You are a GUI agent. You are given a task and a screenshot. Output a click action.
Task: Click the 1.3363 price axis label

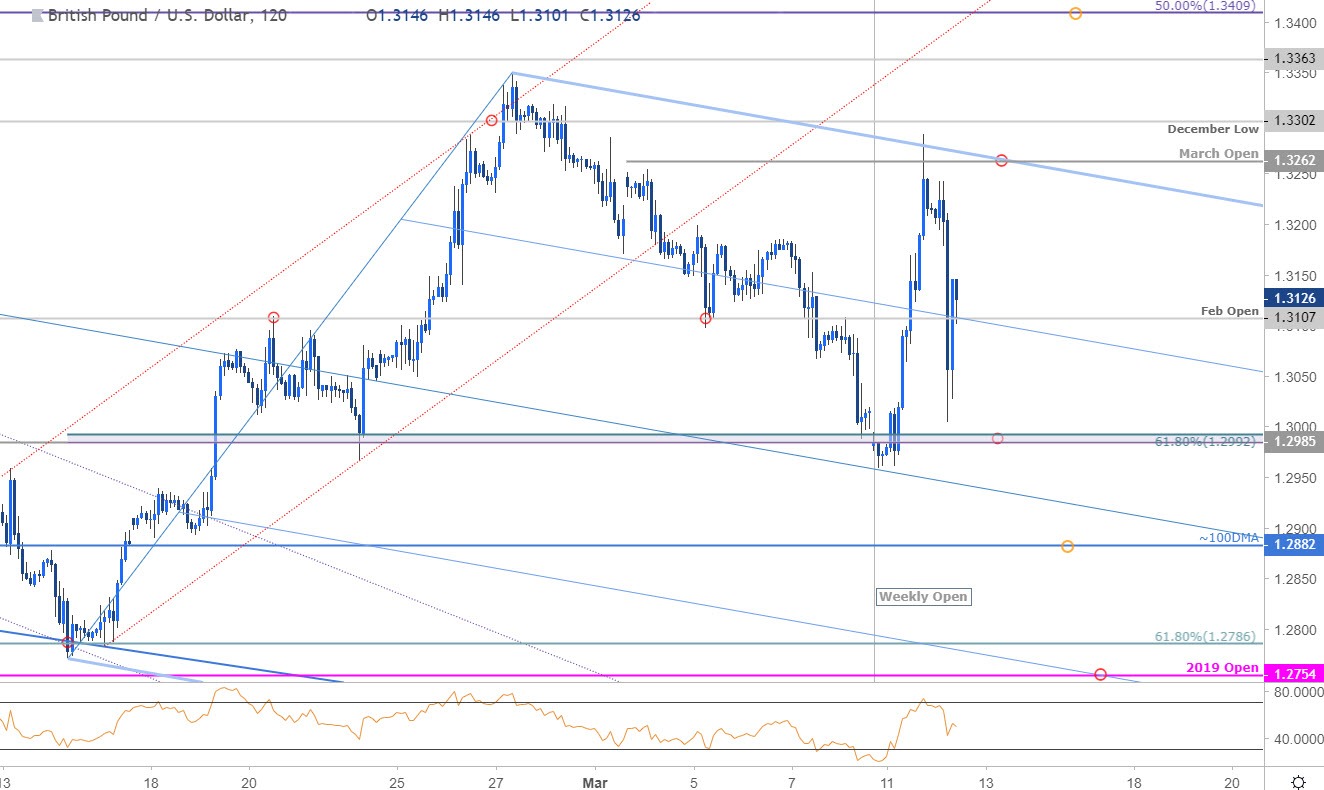1293,59
